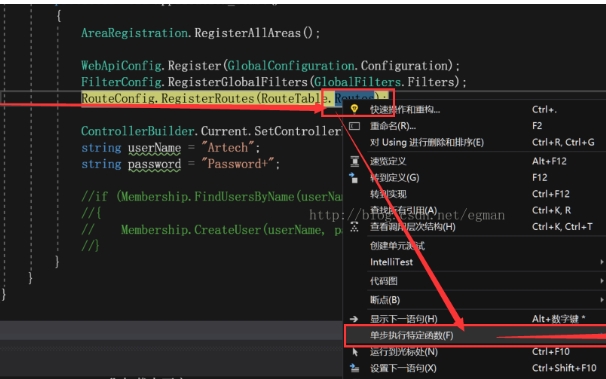Click FilterConfig in the code
The image size is (606, 379).
(x=121, y=82)
